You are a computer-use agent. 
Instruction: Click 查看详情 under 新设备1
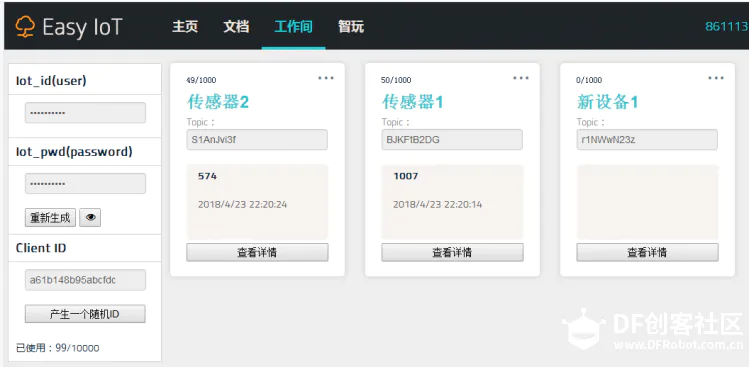[x=647, y=252]
